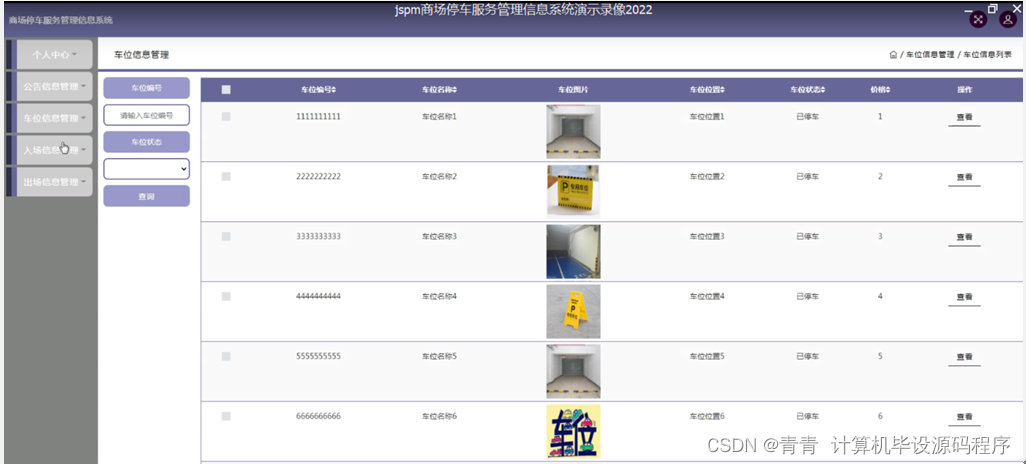Select the cell 1111111111
This screenshot has width=1026, height=464.
click(x=318, y=116)
